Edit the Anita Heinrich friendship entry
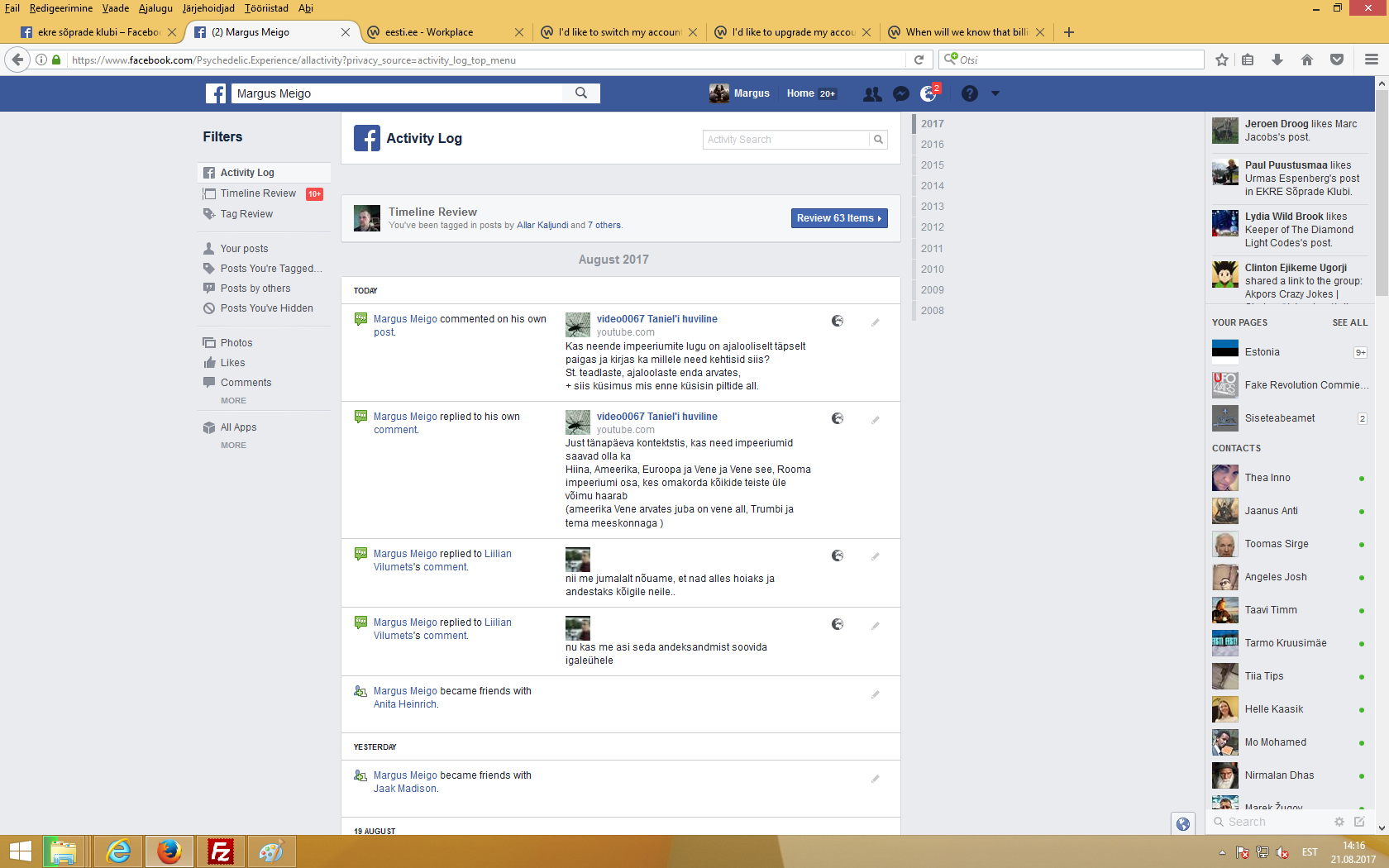Image resolution: width=1389 pixels, height=868 pixels. (x=875, y=694)
